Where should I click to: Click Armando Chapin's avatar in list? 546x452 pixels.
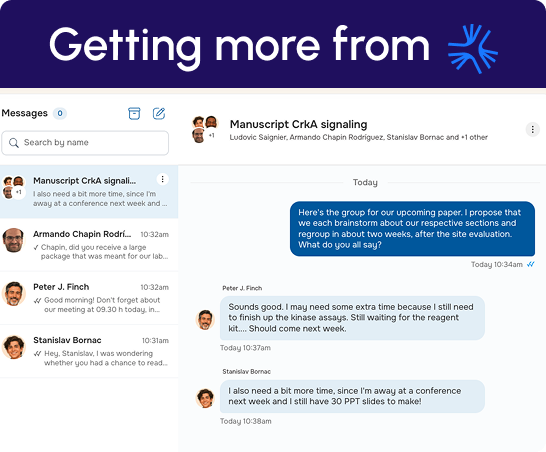(x=13, y=240)
